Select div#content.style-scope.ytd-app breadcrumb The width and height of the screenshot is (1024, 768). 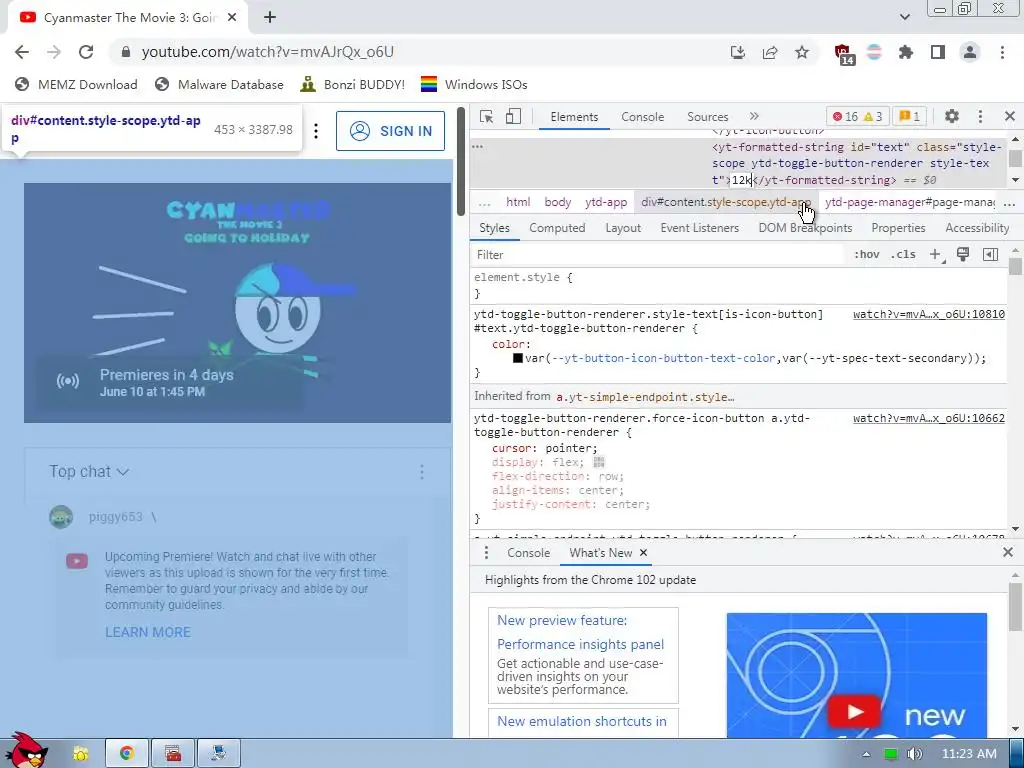(726, 202)
